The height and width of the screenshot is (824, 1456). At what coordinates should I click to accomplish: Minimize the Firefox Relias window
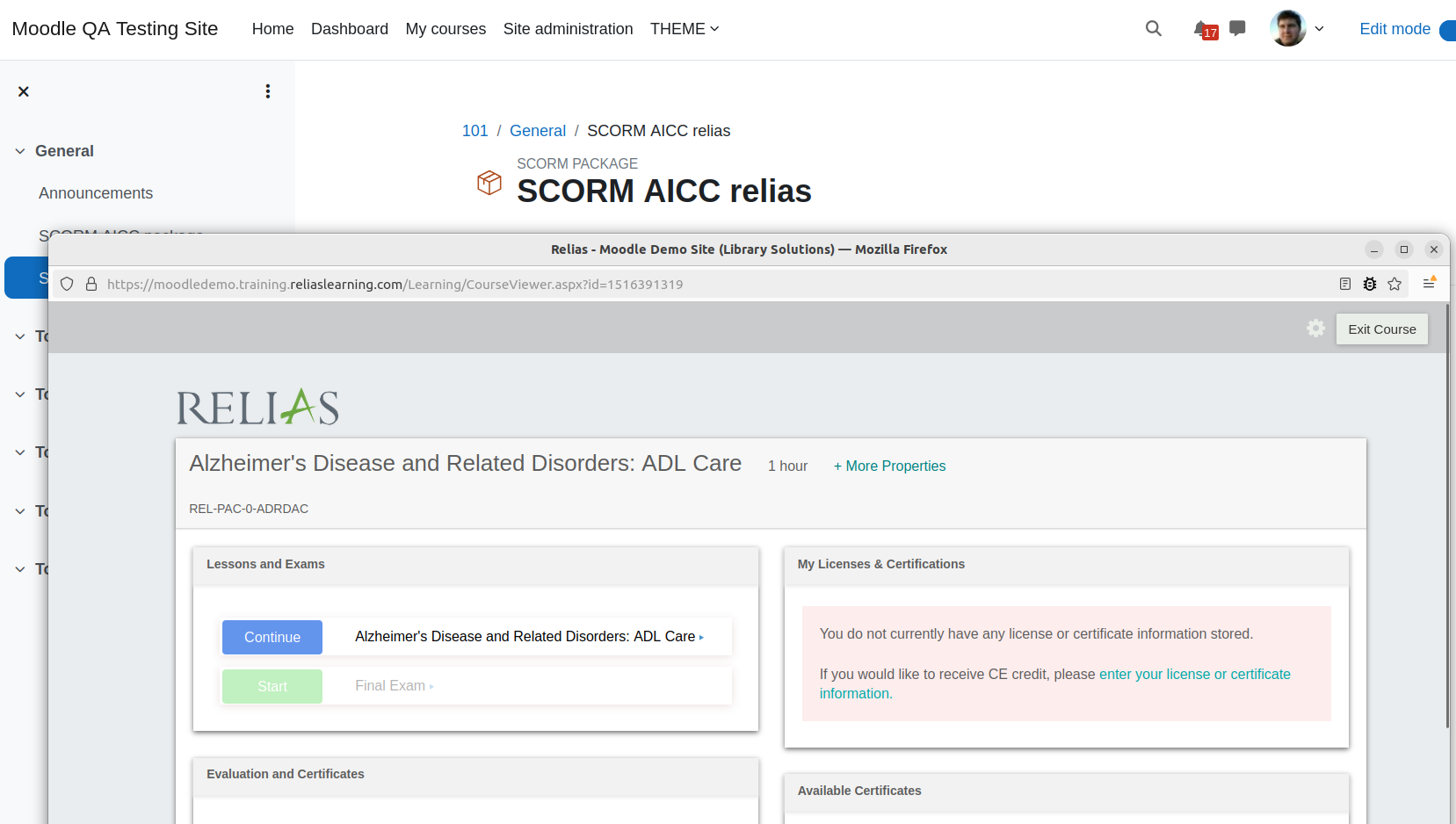click(1374, 249)
